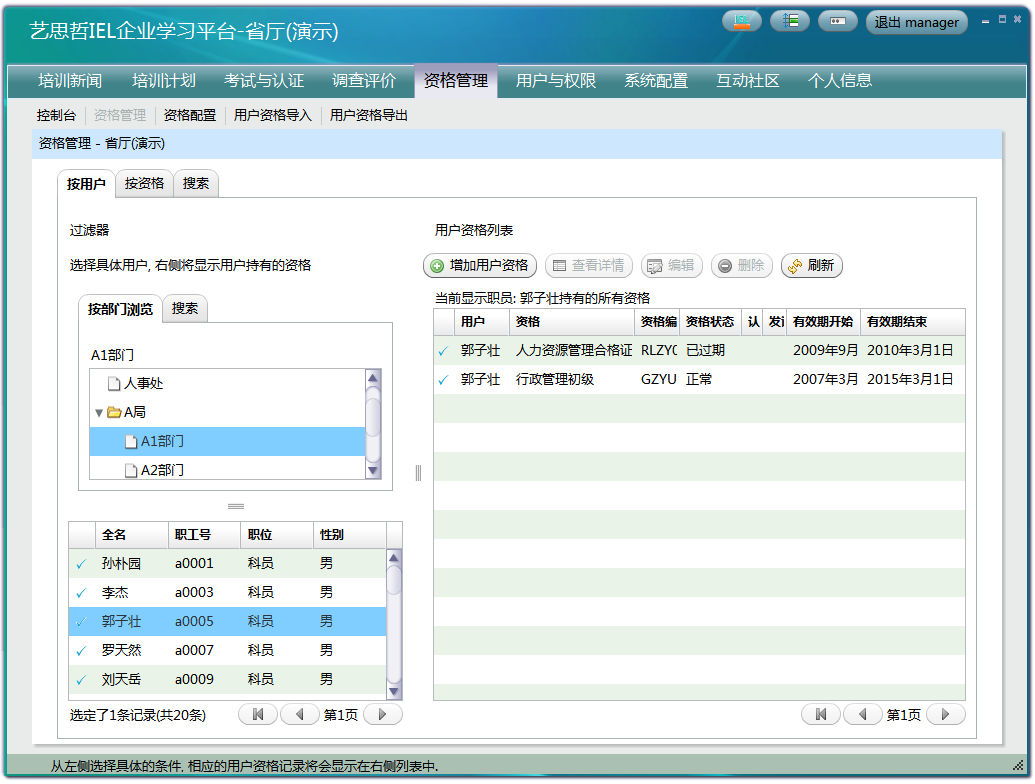Click vertical splitter handle between panels
The height and width of the screenshot is (784, 1035).
point(418,473)
